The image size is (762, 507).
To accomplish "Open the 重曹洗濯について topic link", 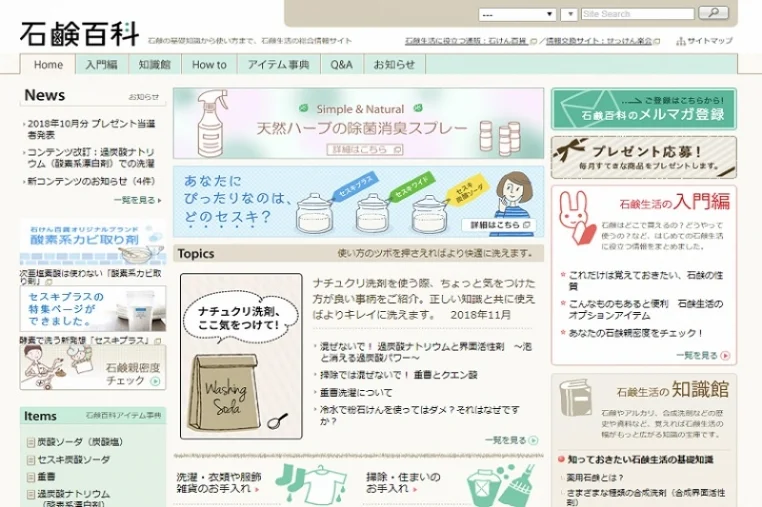I will [x=356, y=393].
